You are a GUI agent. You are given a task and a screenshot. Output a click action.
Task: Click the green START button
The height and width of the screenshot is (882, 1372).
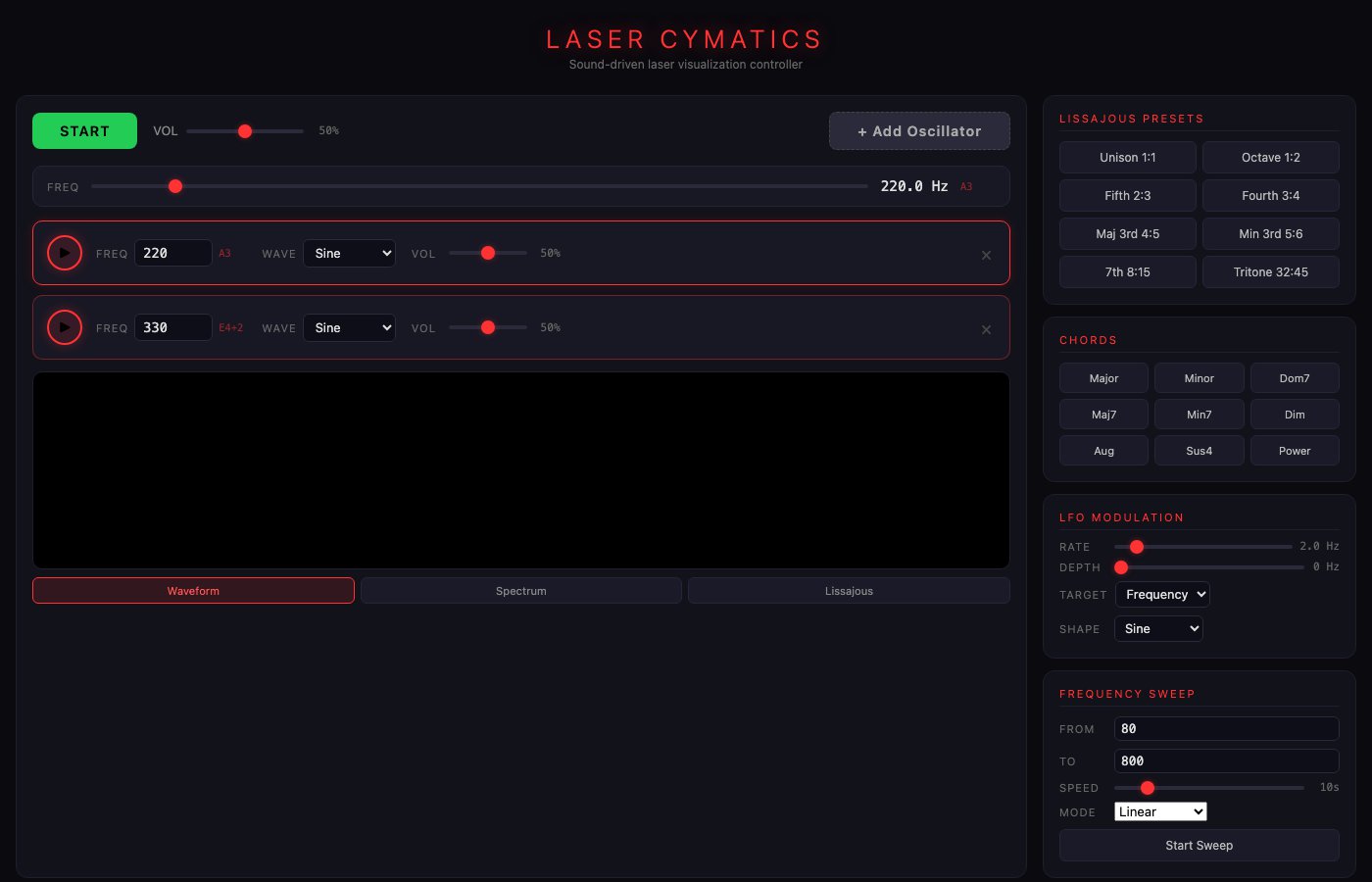(84, 131)
